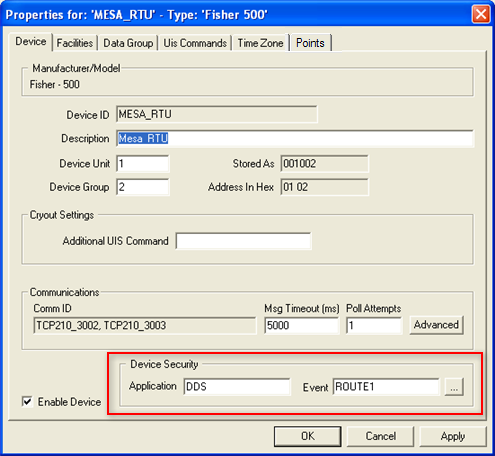Click the Apply button

click(453, 436)
